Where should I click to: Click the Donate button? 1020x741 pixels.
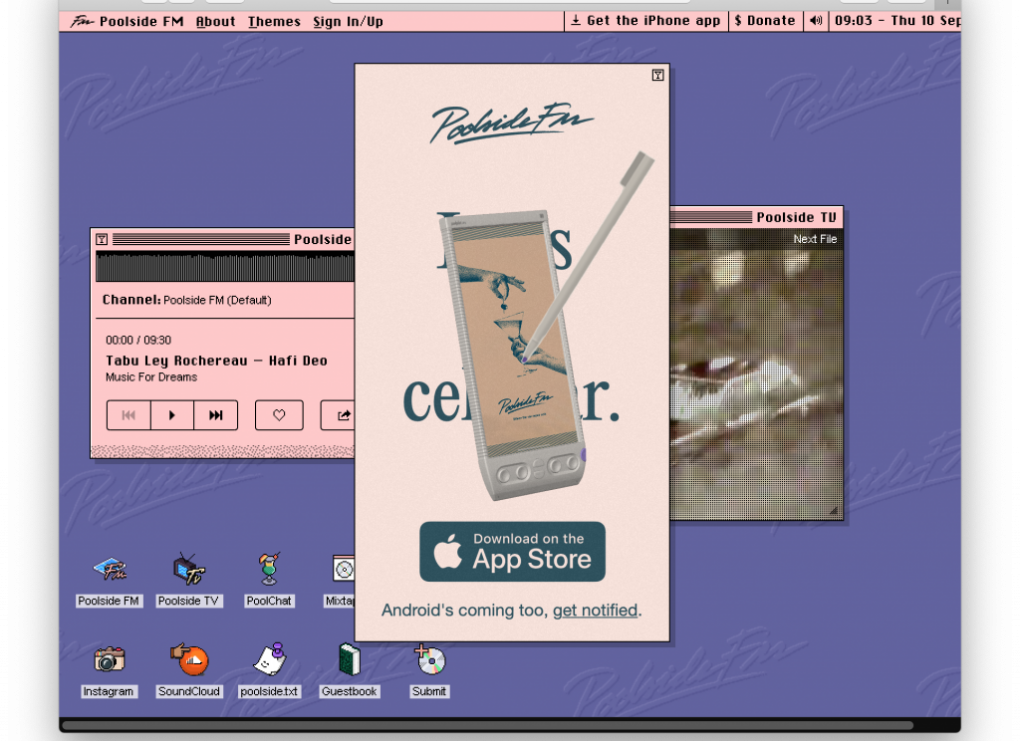coord(765,21)
